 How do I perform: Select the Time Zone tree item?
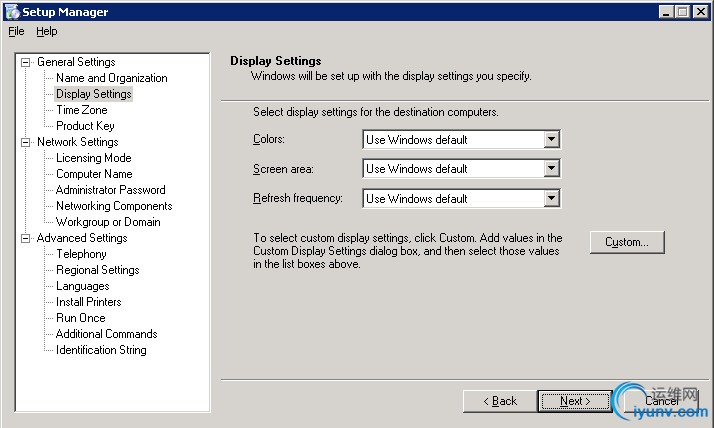[x=81, y=110]
